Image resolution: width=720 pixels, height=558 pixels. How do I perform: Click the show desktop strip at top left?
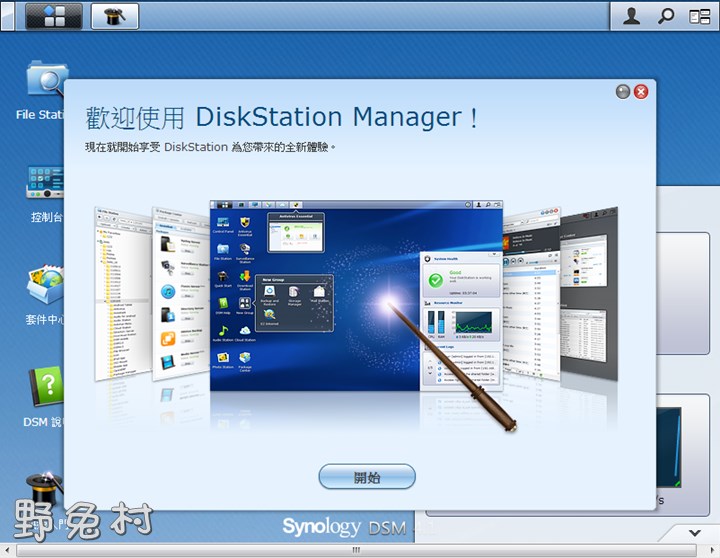click(x=7, y=16)
